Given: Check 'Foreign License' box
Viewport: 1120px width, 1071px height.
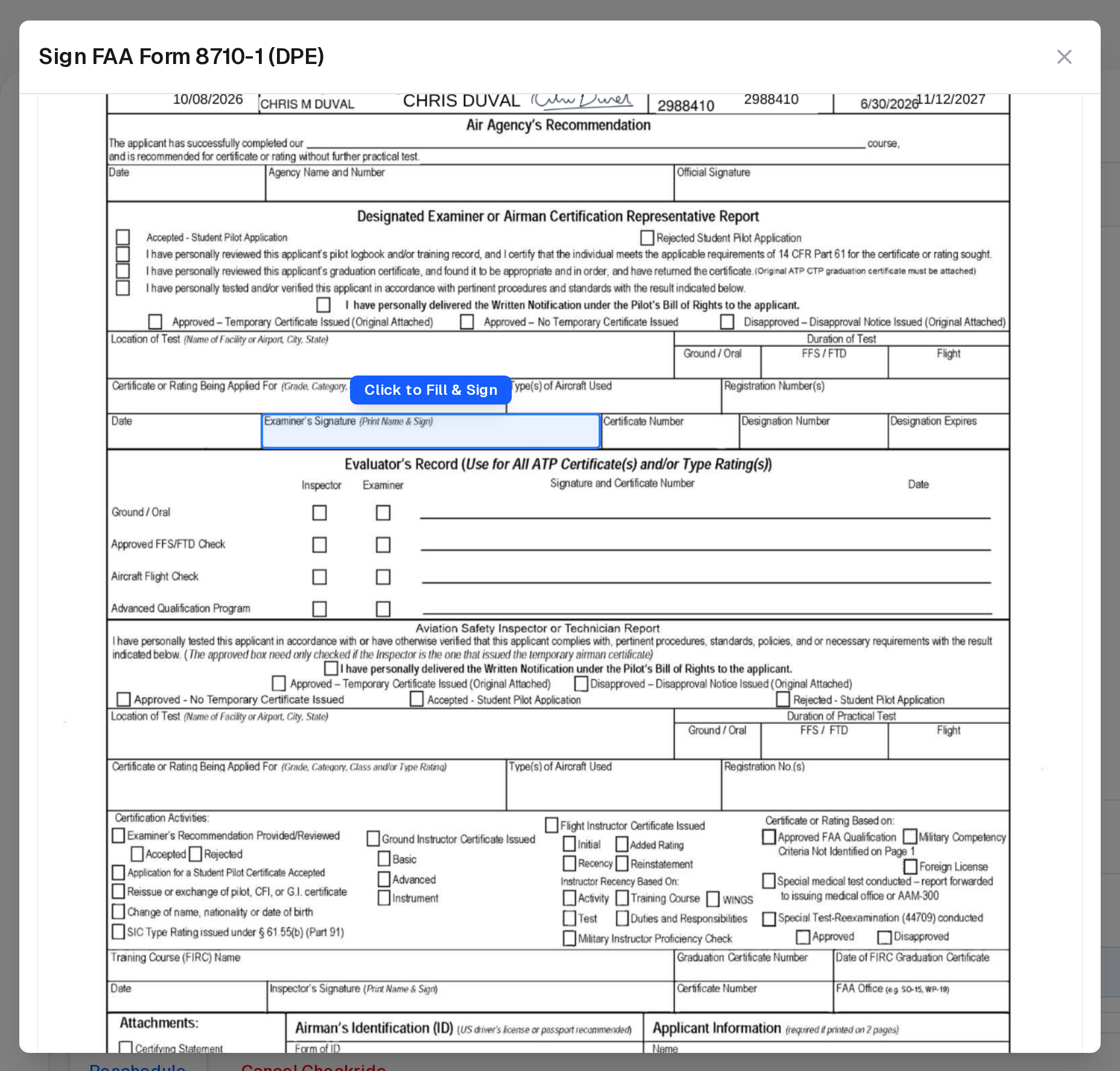Looking at the screenshot, I should 911,866.
